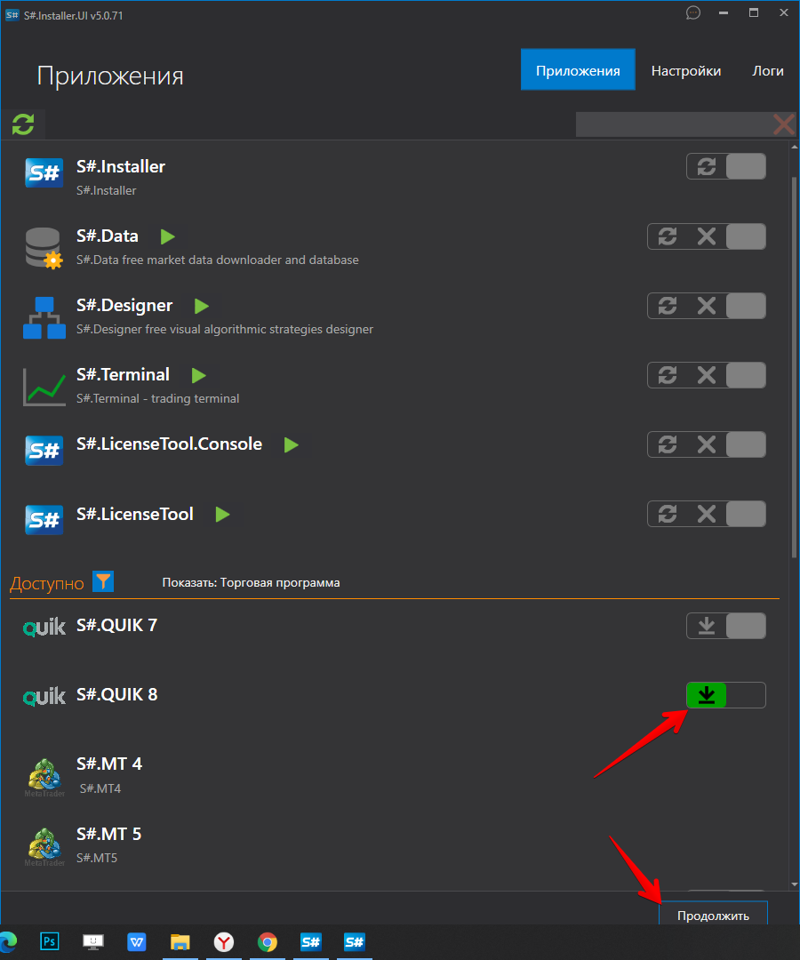Start S#.LicenseTool.Console with play arrow
Image resolution: width=800 pixels, height=960 pixels.
pos(291,444)
